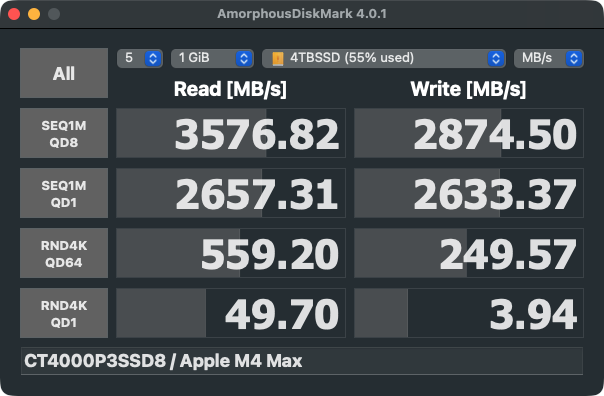Image resolution: width=604 pixels, height=396 pixels.
Task: Click the blue arrows on the 1 GiB selector
Action: click(244, 59)
